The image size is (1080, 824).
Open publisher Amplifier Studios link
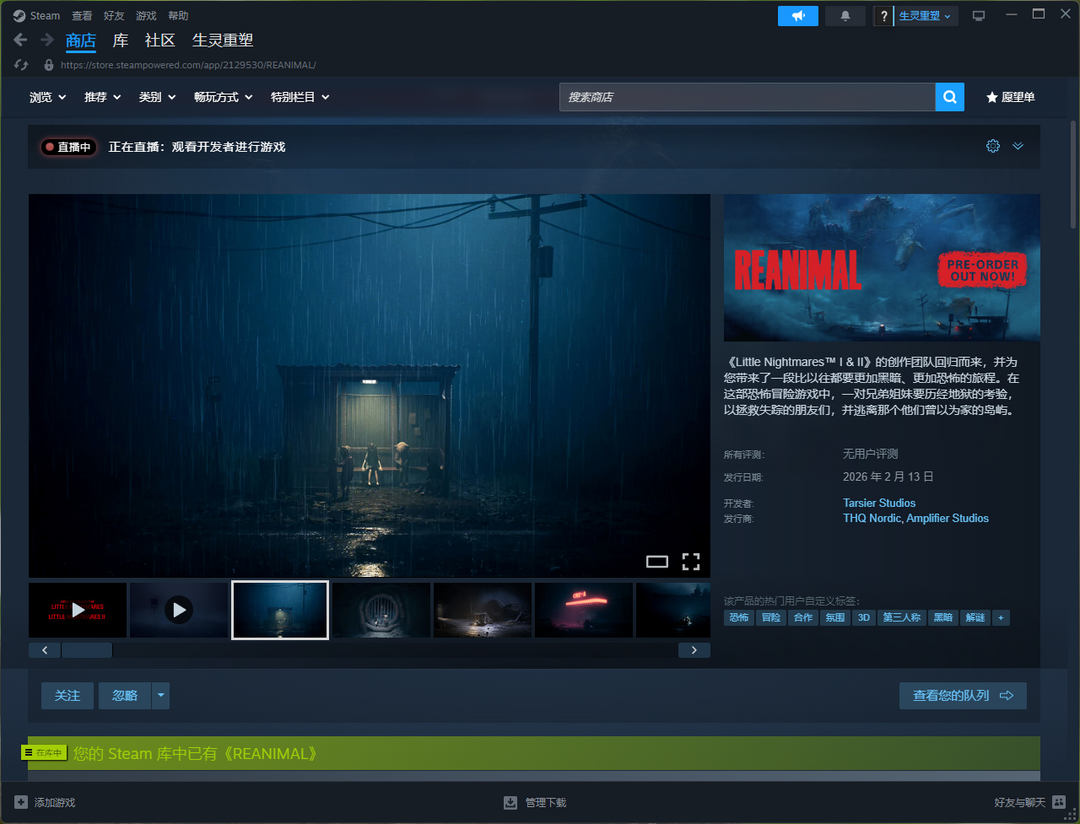pos(947,518)
